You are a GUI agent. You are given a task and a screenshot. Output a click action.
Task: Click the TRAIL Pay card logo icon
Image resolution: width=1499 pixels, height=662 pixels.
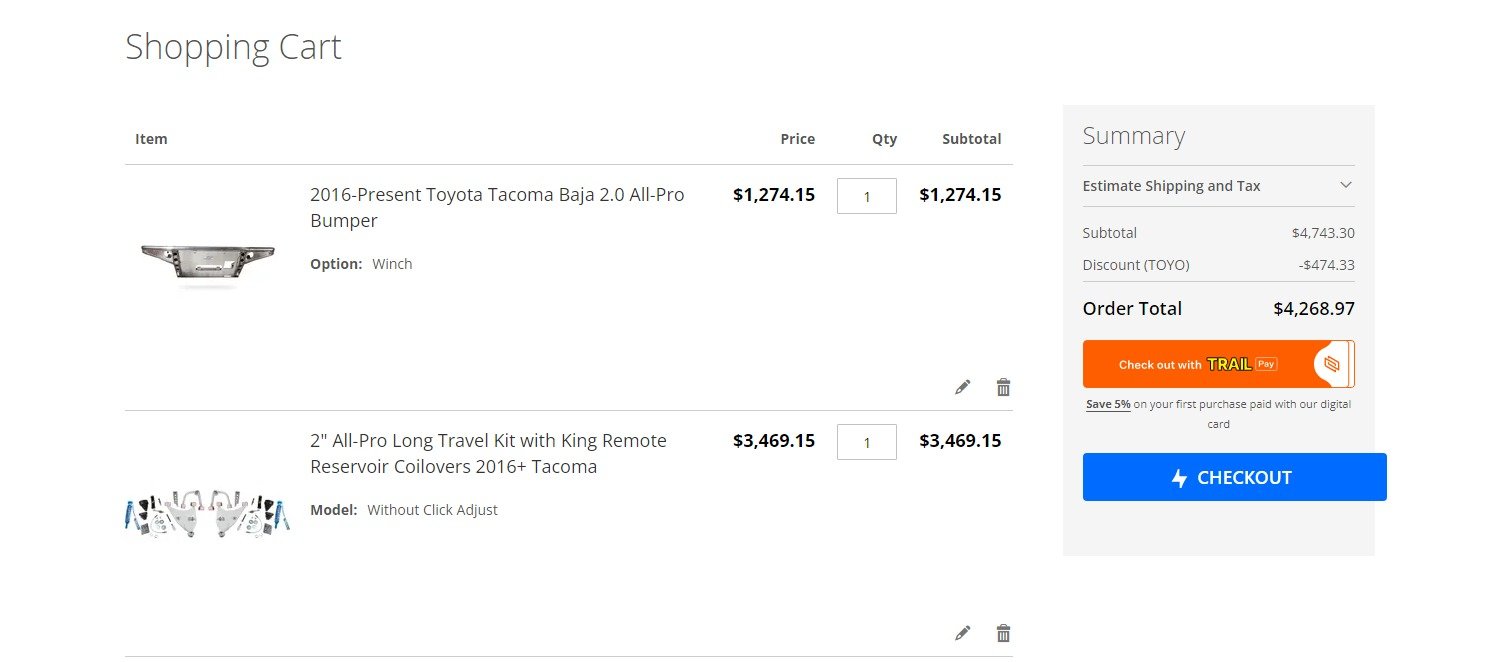click(x=1331, y=364)
